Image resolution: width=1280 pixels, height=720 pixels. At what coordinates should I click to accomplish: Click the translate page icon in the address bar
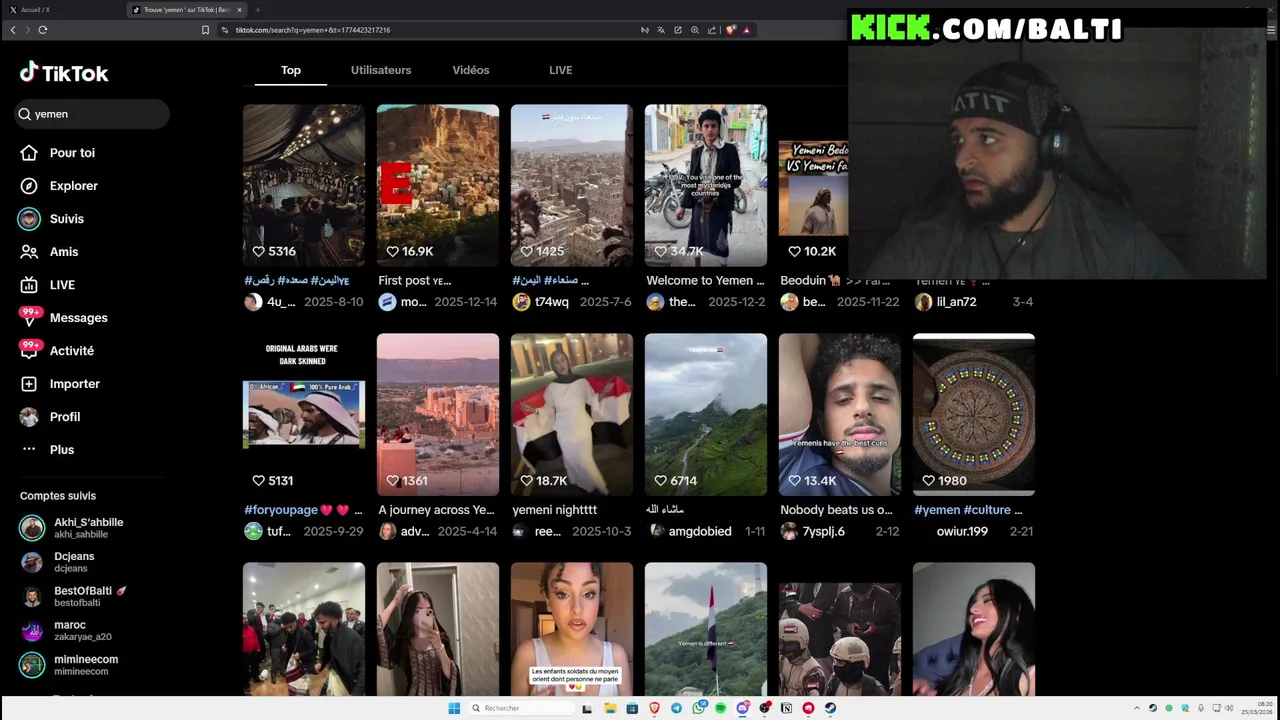(661, 30)
